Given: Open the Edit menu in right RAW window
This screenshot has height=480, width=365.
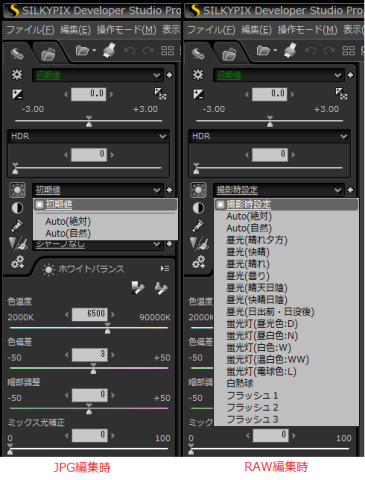Looking at the screenshot, I should click(256, 30).
